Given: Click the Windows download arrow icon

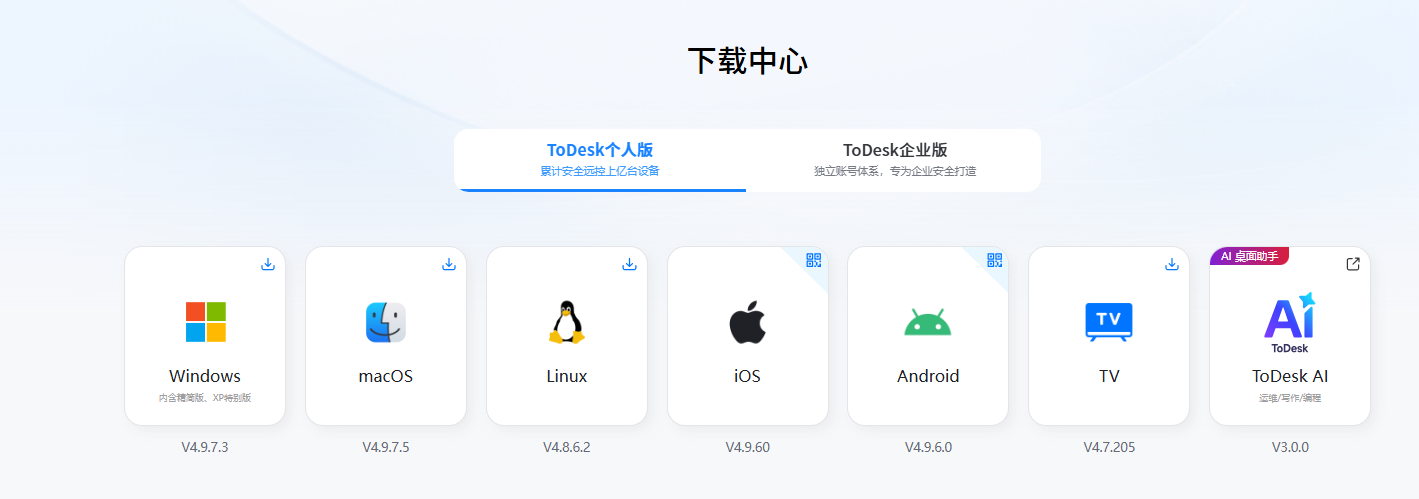Looking at the screenshot, I should [267, 264].
